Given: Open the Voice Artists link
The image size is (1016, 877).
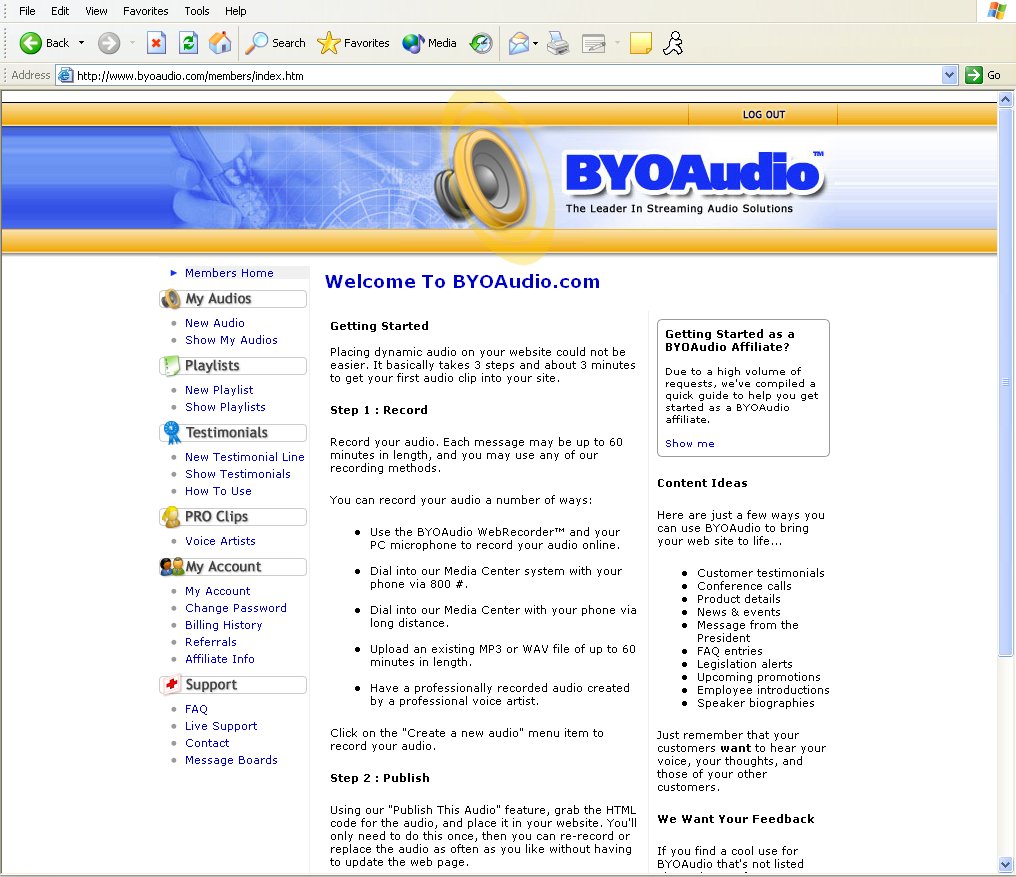Looking at the screenshot, I should (220, 541).
